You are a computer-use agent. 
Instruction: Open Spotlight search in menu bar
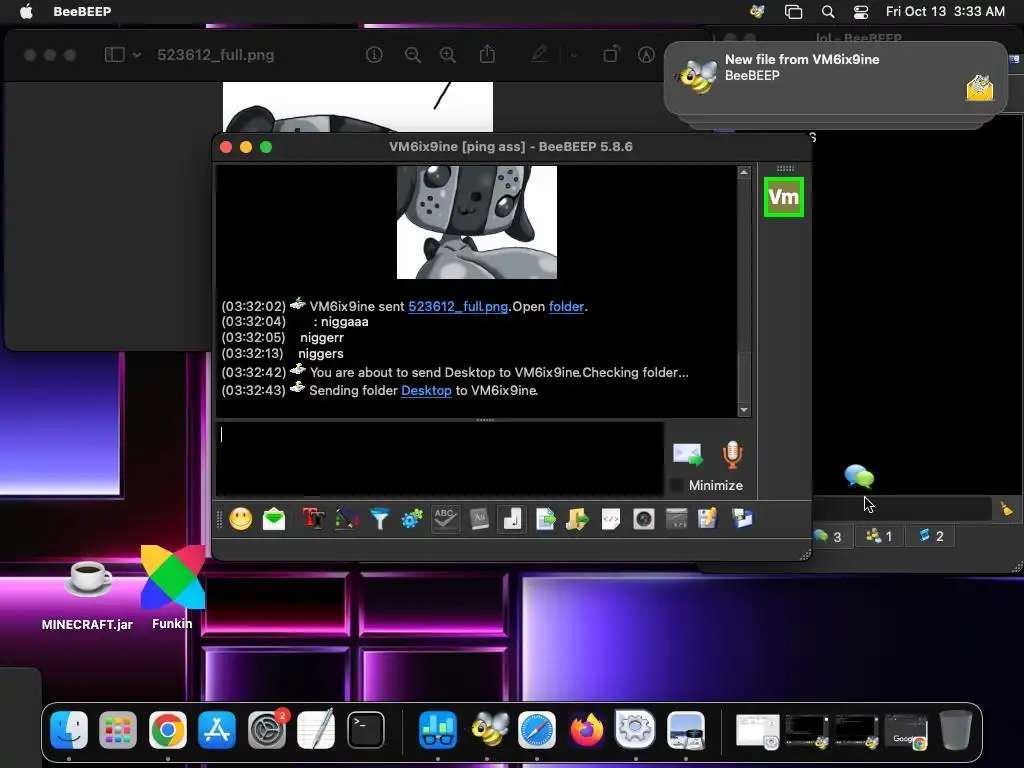tap(828, 11)
